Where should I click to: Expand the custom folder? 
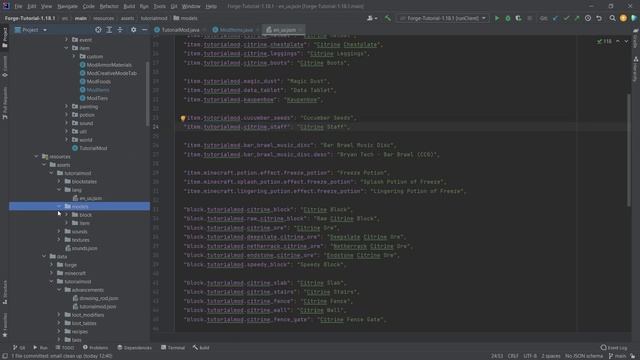pyautogui.click(x=74, y=56)
